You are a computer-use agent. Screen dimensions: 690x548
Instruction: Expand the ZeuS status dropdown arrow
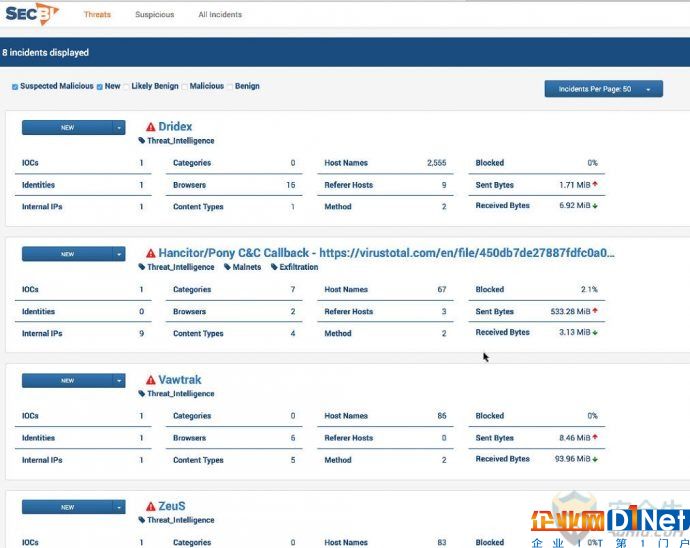(x=119, y=507)
